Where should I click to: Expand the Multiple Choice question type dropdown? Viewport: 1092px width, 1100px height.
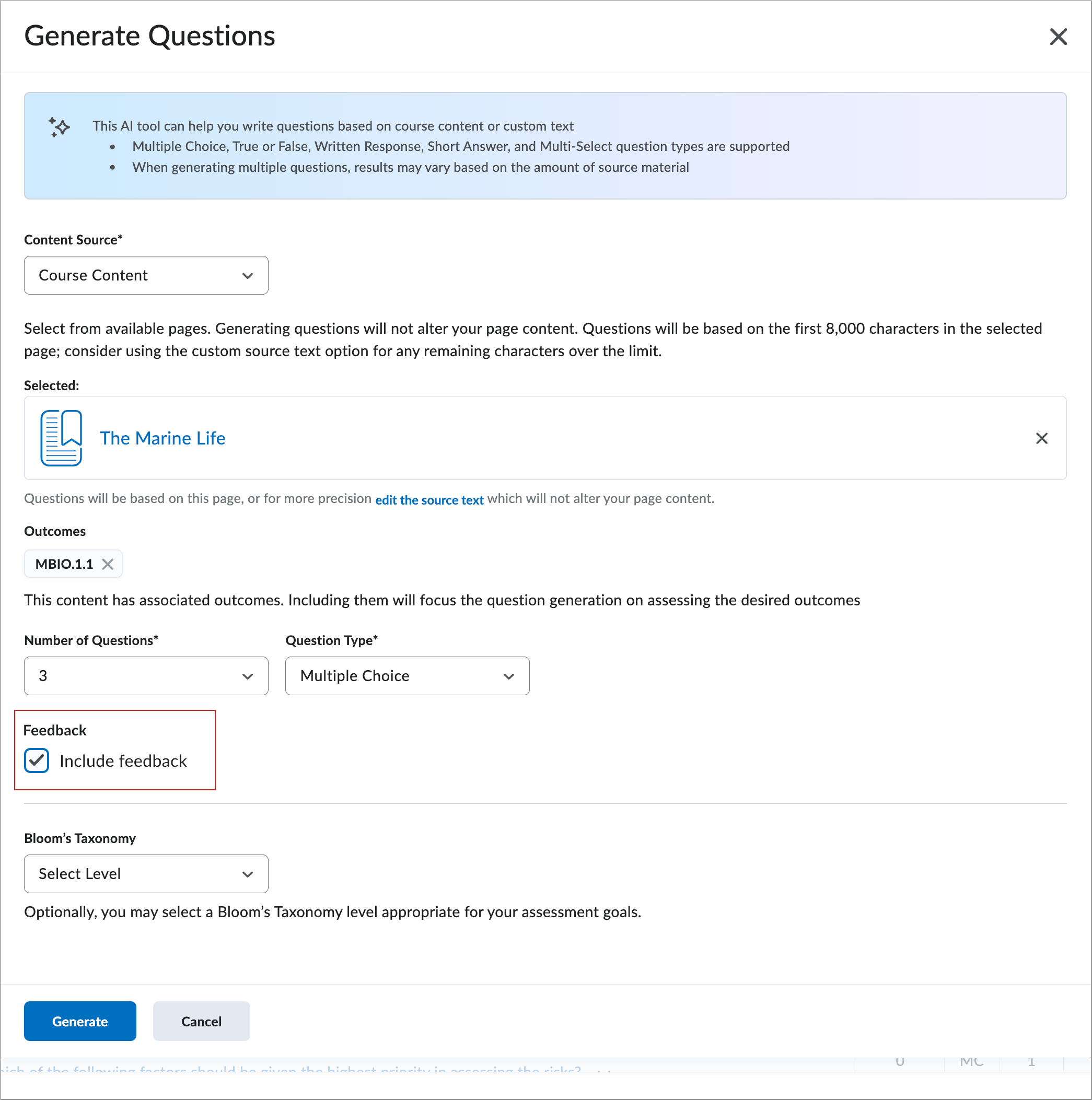[399, 676]
